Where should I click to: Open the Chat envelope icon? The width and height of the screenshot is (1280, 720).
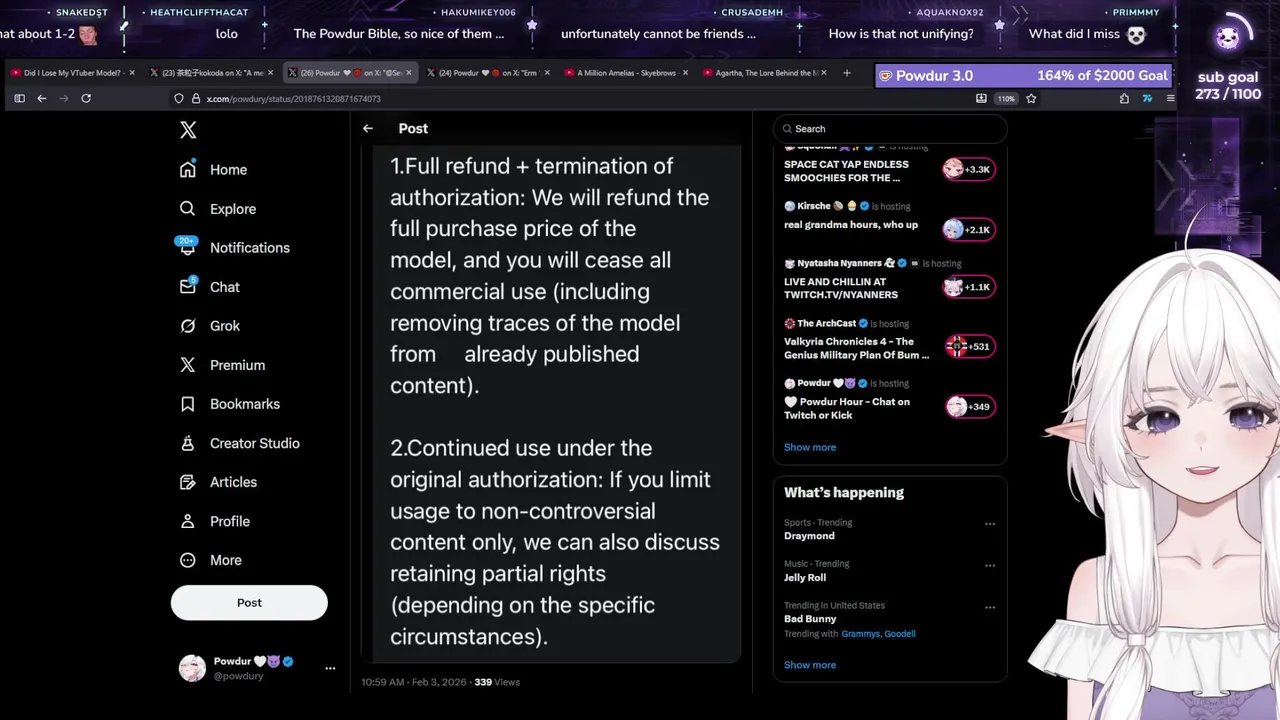188,287
